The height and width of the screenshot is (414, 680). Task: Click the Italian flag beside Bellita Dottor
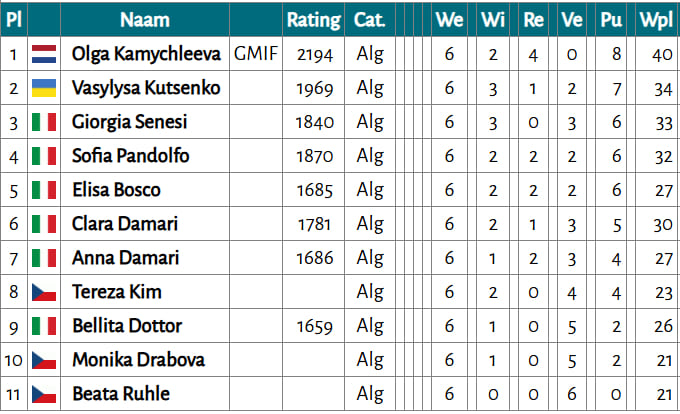pos(44,326)
